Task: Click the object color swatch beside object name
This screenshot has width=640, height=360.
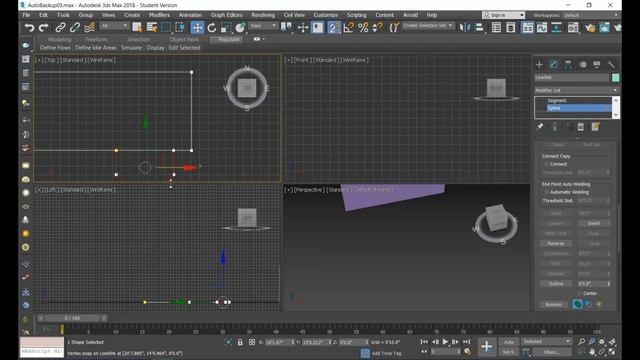Action: pyautogui.click(x=615, y=78)
